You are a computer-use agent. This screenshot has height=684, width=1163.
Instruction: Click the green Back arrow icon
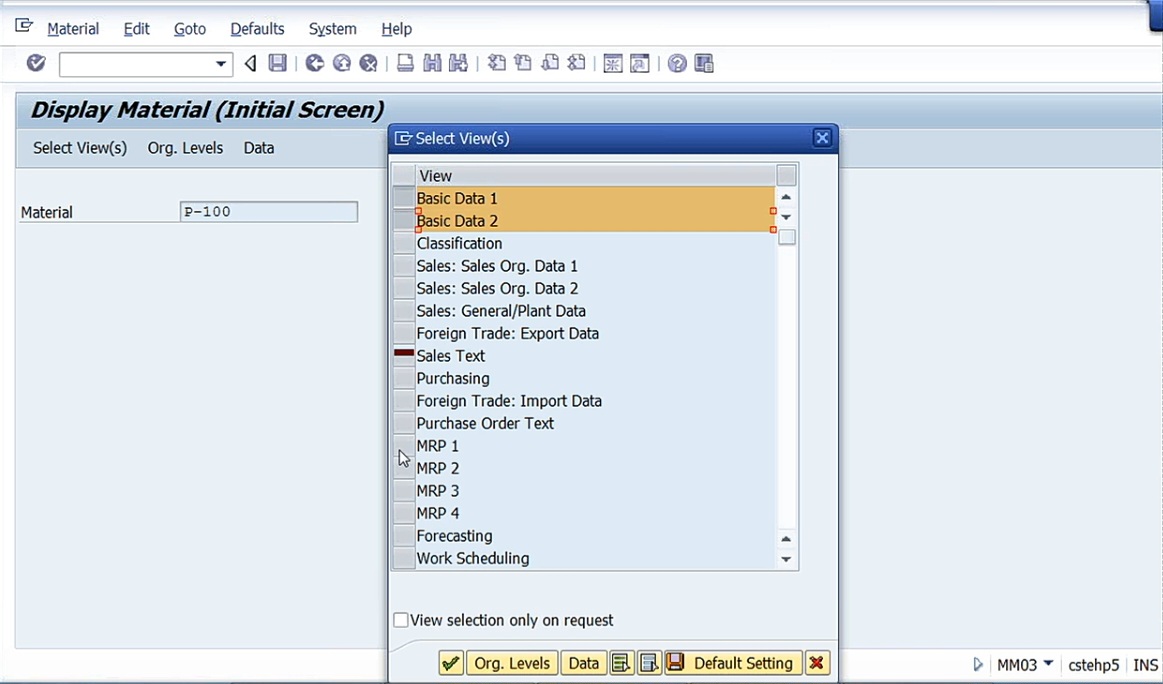coord(314,63)
